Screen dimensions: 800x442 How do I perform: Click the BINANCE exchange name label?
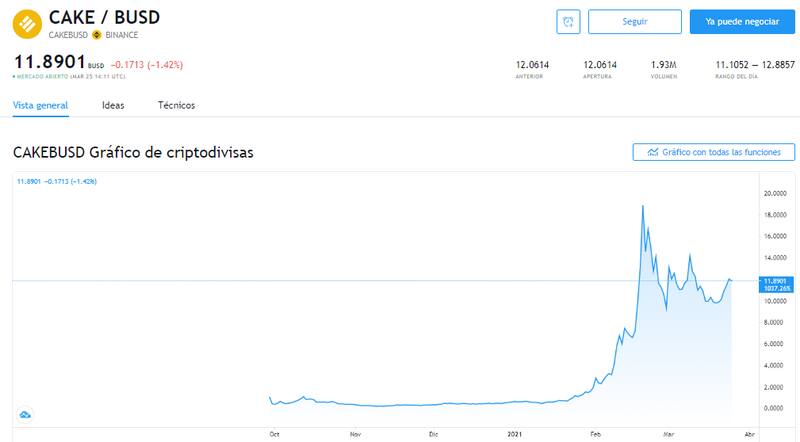click(123, 34)
